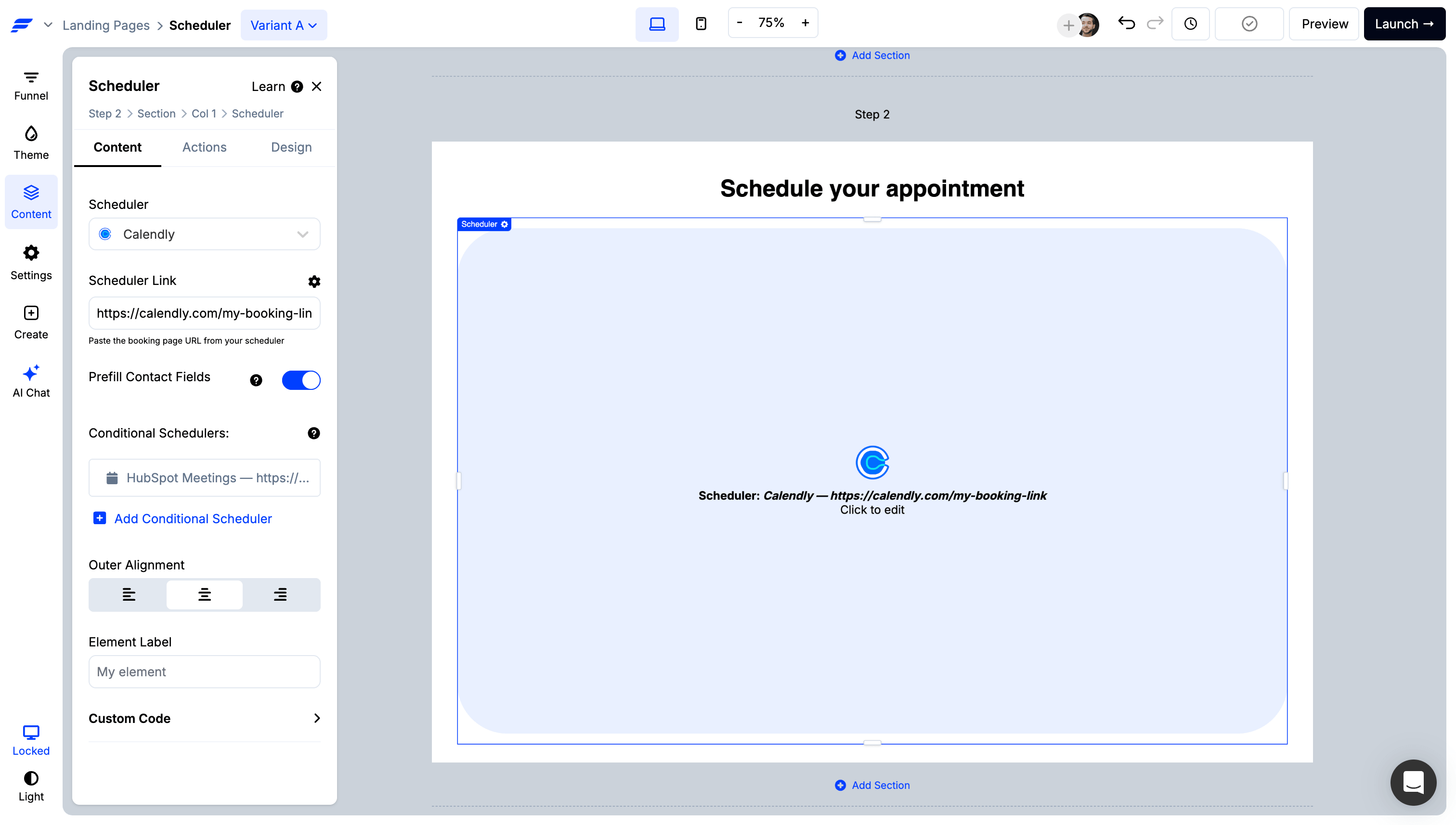Open the Variant A dropdown

point(284,25)
